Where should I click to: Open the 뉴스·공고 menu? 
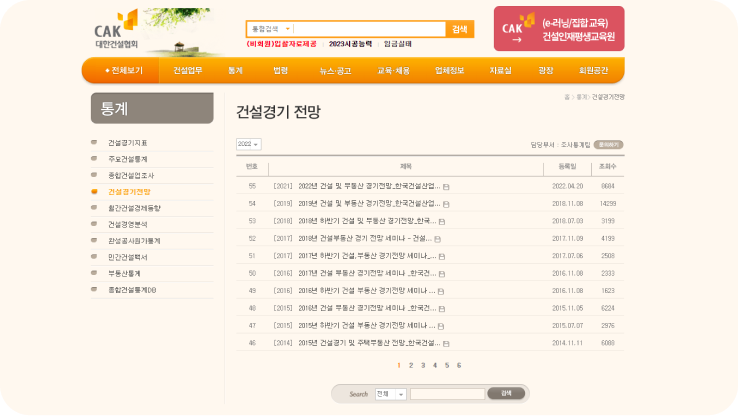coord(335,71)
